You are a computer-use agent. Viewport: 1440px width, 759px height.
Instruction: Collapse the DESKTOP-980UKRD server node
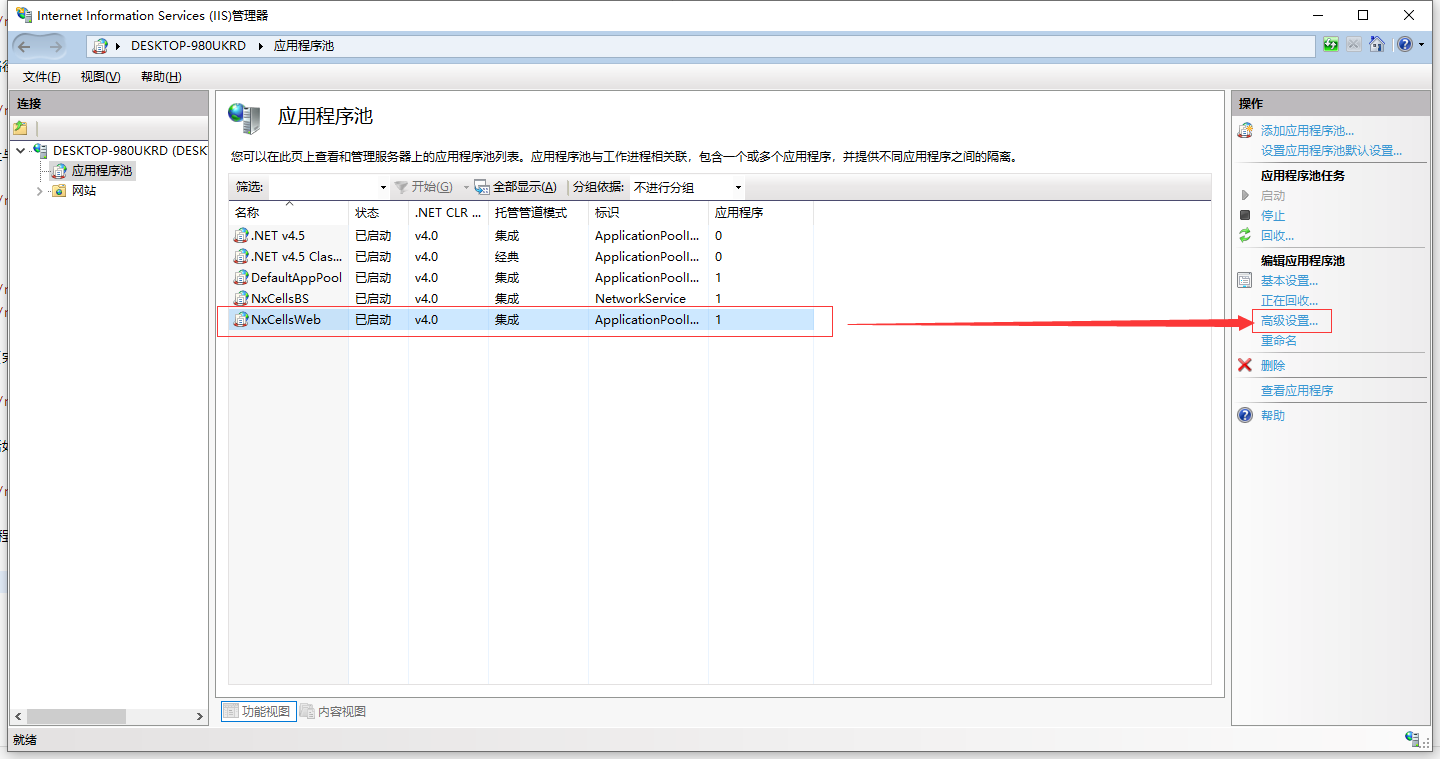21,151
